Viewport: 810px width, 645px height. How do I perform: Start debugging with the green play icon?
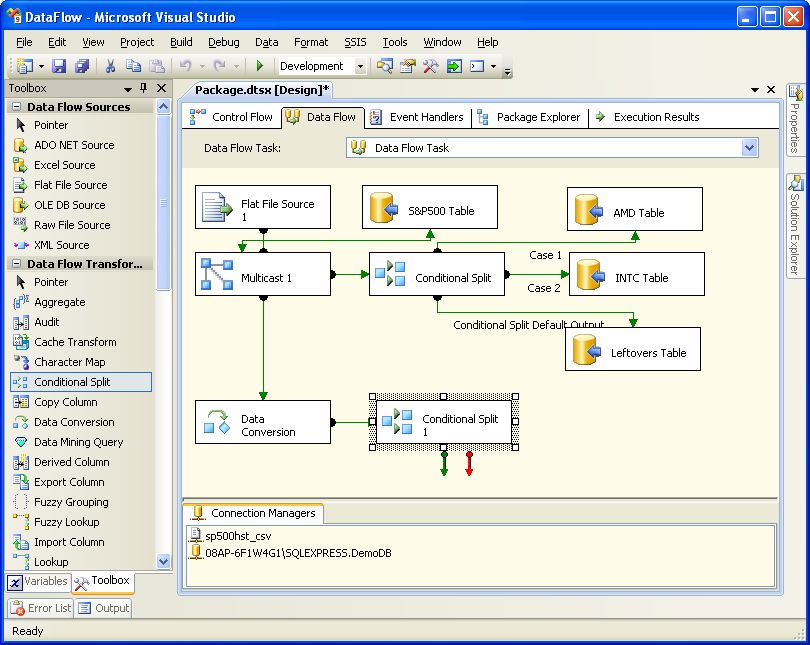pyautogui.click(x=260, y=66)
